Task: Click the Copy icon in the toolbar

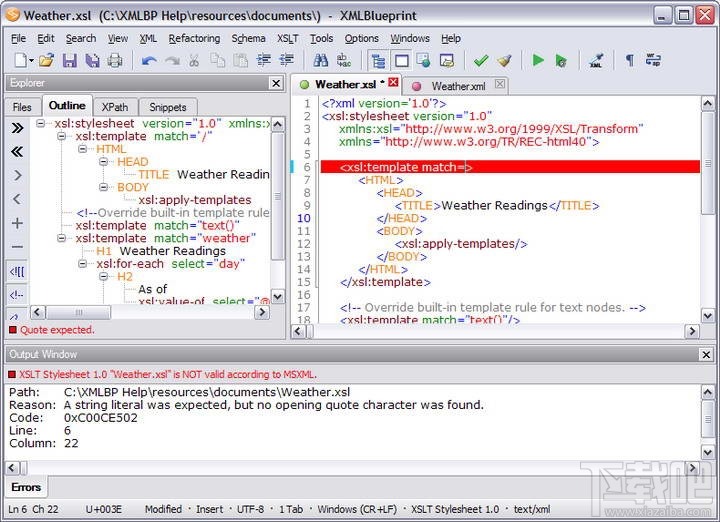Action: [217, 60]
